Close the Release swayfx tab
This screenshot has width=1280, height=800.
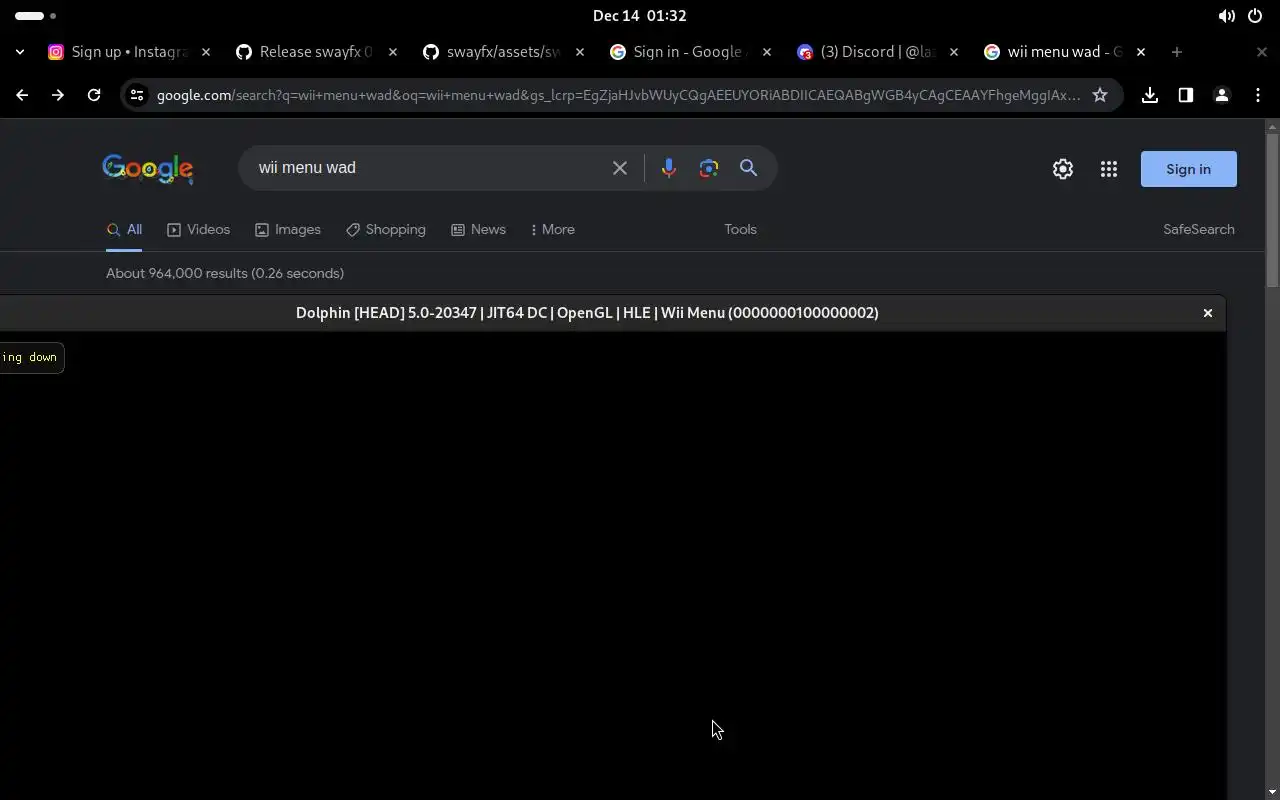click(x=393, y=52)
